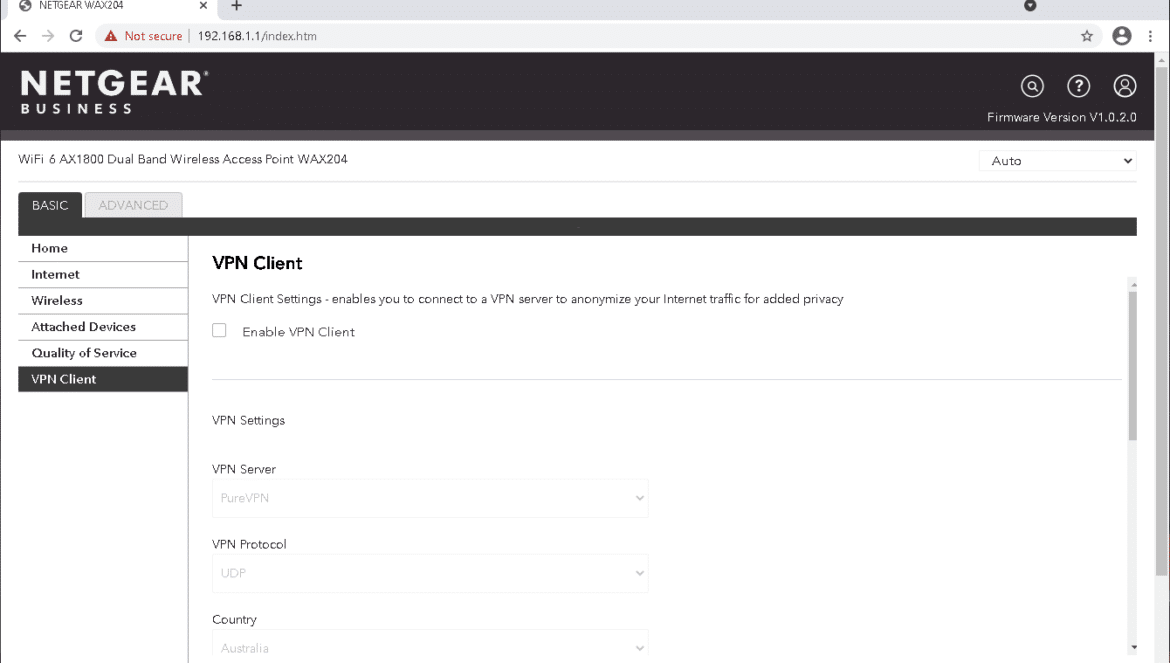Click the inner panel scrollbar thumb
Image resolution: width=1170 pixels, height=663 pixels.
(x=1133, y=365)
